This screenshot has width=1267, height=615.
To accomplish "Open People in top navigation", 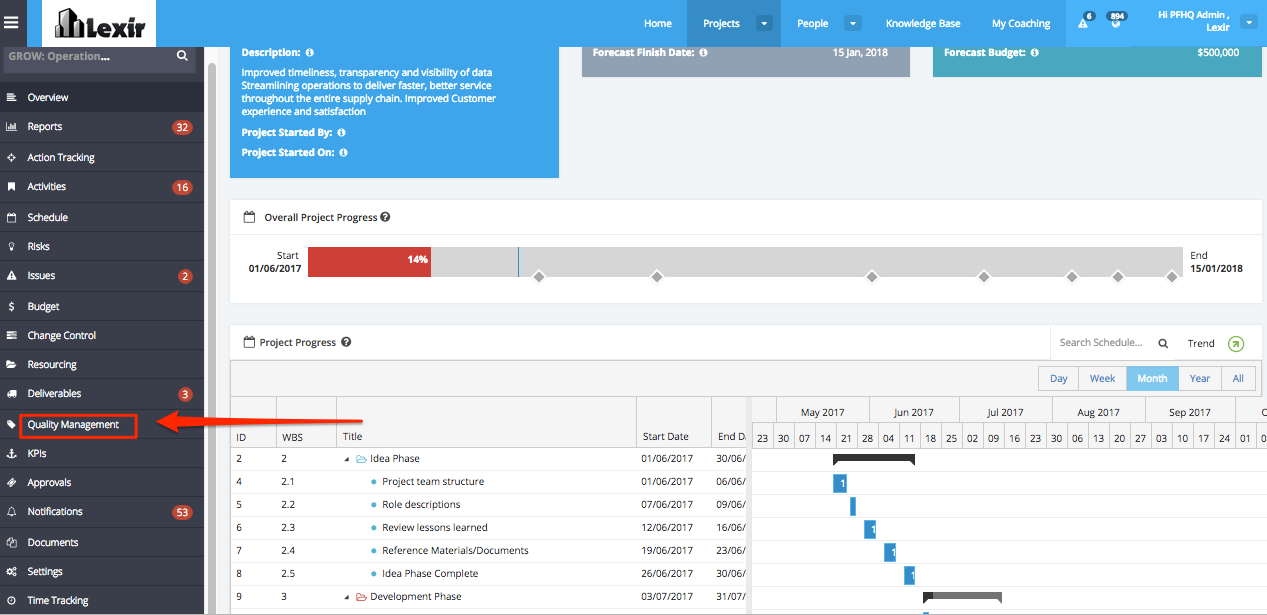I will tap(812, 23).
